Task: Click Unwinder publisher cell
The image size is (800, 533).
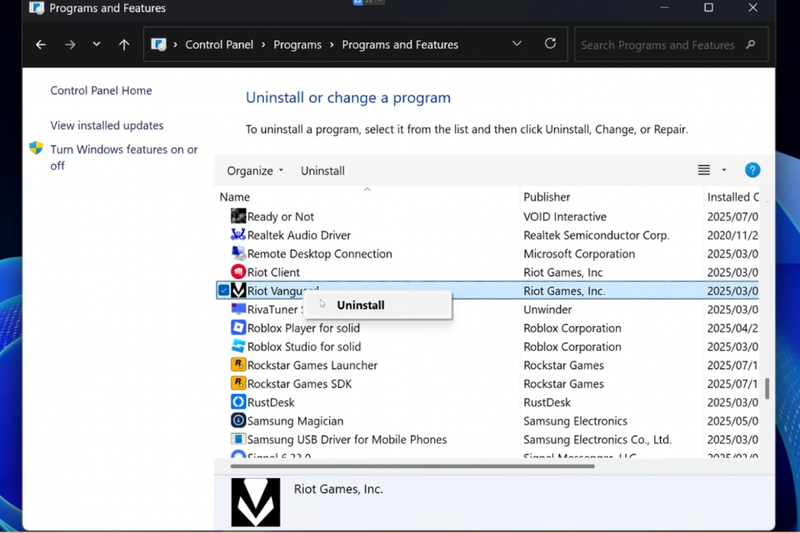Action: [x=547, y=309]
